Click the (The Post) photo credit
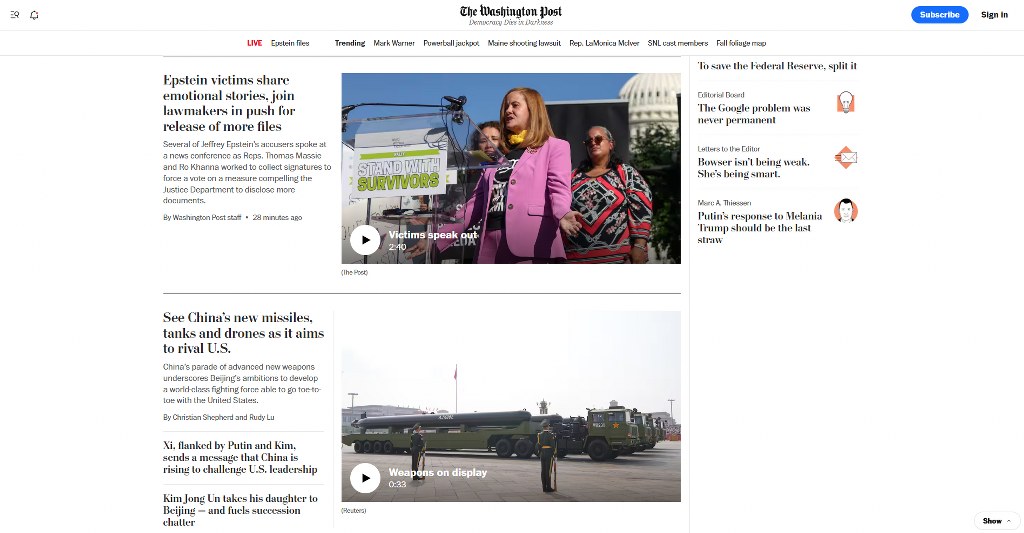Screen dimensions: 1024x533 [x=355, y=272]
